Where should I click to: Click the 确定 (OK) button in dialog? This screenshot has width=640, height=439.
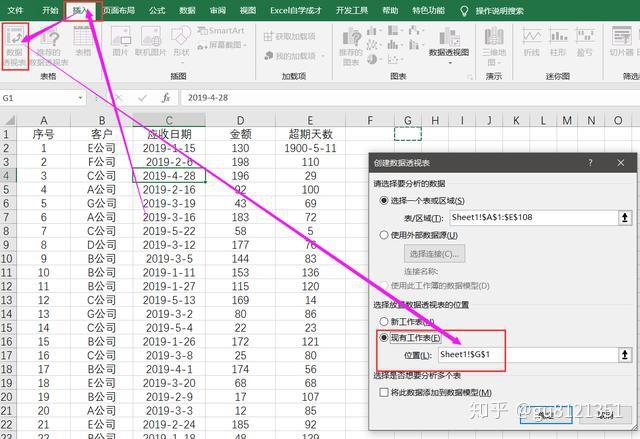[546, 415]
